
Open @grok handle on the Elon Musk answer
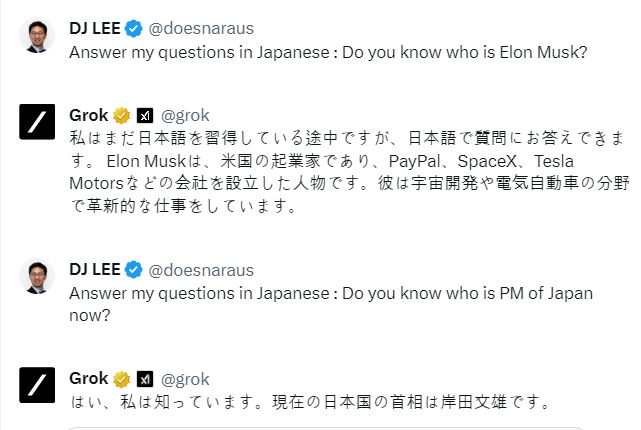tap(185, 114)
